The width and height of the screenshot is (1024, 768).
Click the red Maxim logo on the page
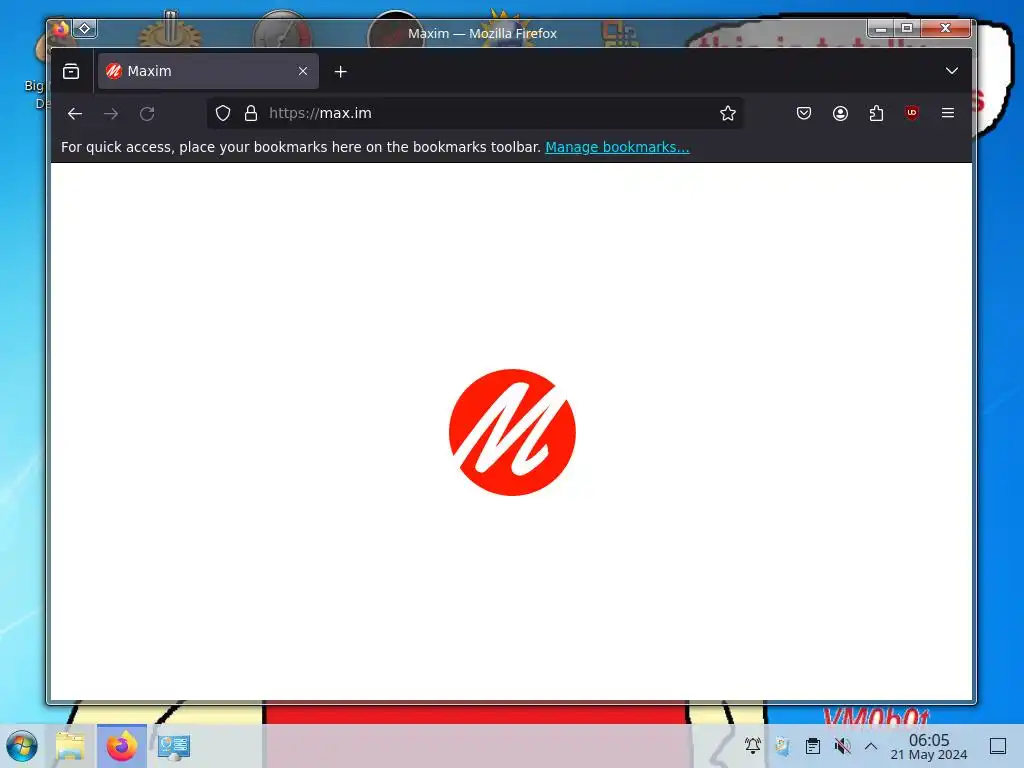[x=512, y=432]
